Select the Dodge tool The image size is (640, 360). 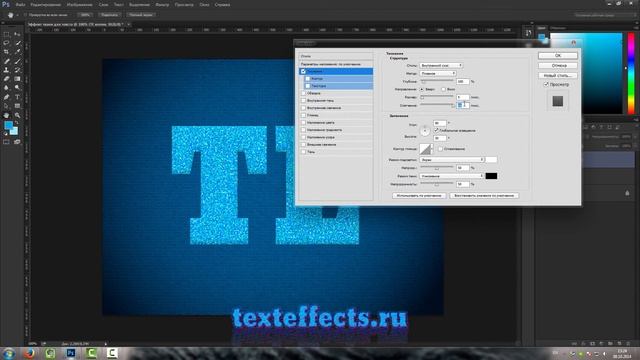click(x=17, y=88)
